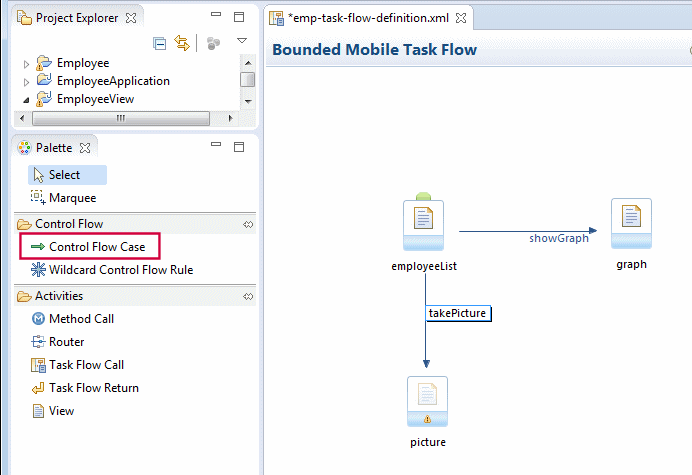Select the View activity in palette
Viewport: 692px width, 475px height.
click(53, 411)
